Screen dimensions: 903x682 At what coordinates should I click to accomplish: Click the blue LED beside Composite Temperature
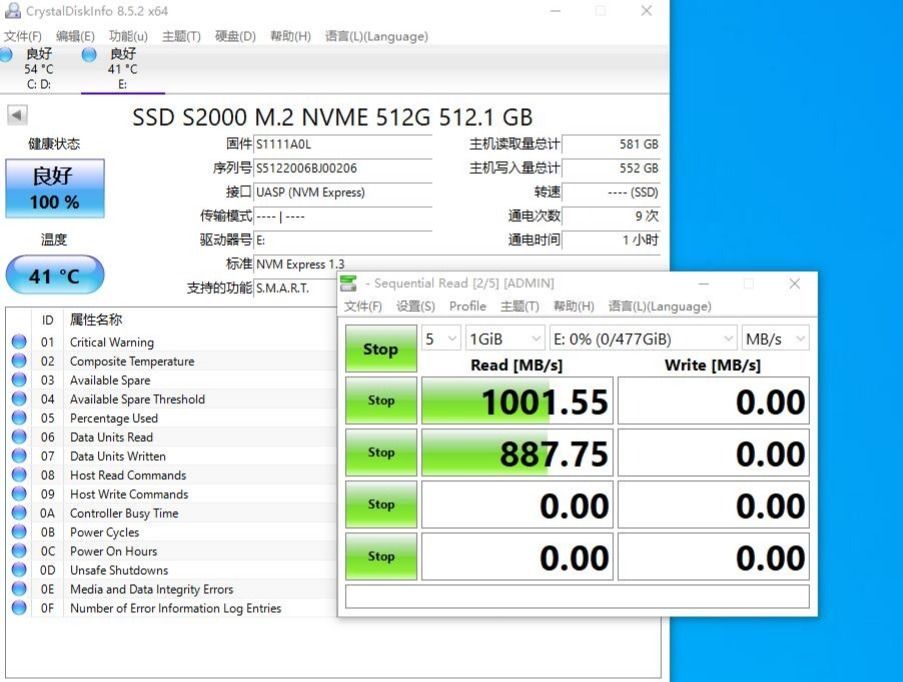coord(19,361)
